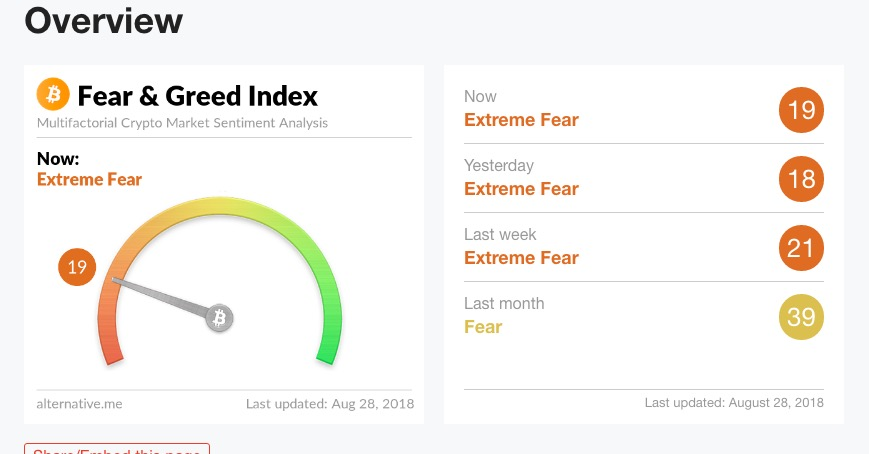The width and height of the screenshot is (869, 454).
Task: Click the Share/Embed this page button
Action: click(117, 449)
